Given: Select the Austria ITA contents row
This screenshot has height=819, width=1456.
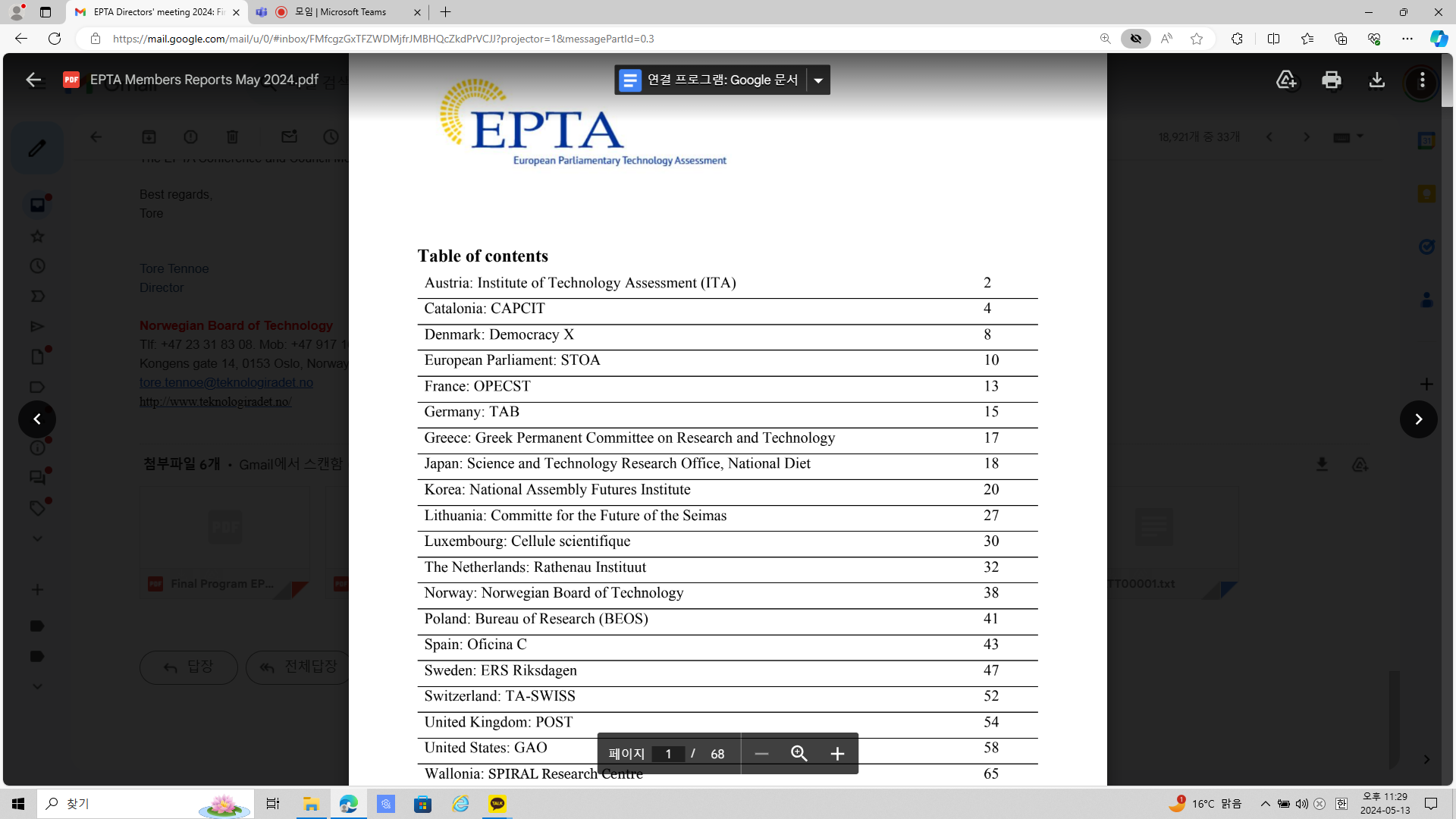Looking at the screenshot, I should pos(728,283).
